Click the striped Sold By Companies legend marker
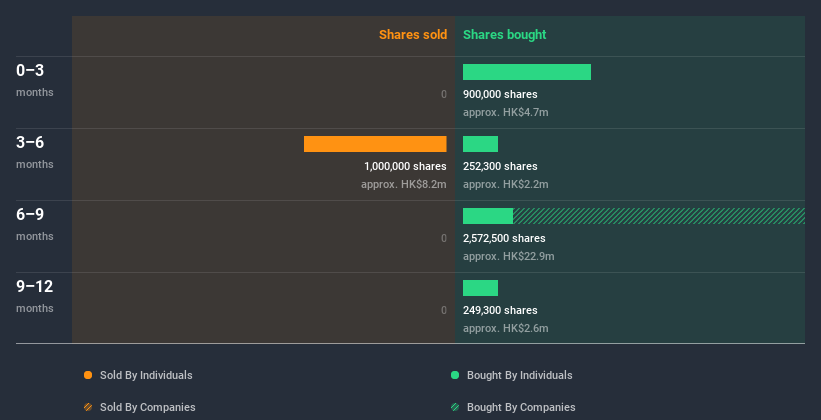 click(x=88, y=407)
